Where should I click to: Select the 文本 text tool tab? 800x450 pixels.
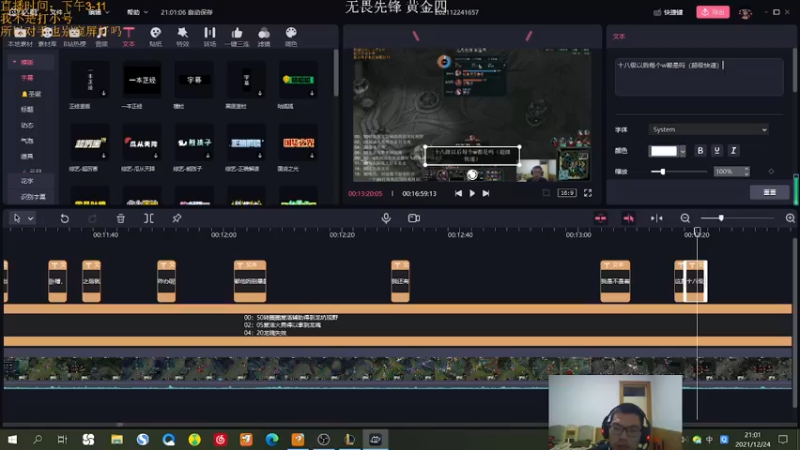129,37
